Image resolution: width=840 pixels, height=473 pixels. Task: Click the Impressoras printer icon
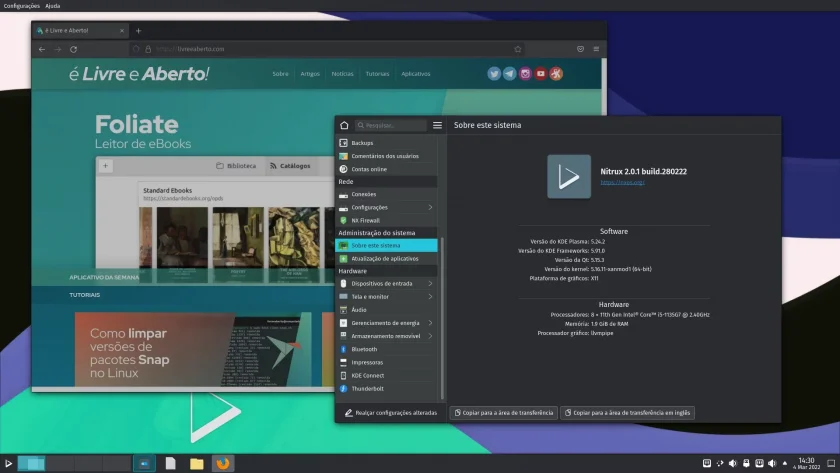(343, 363)
